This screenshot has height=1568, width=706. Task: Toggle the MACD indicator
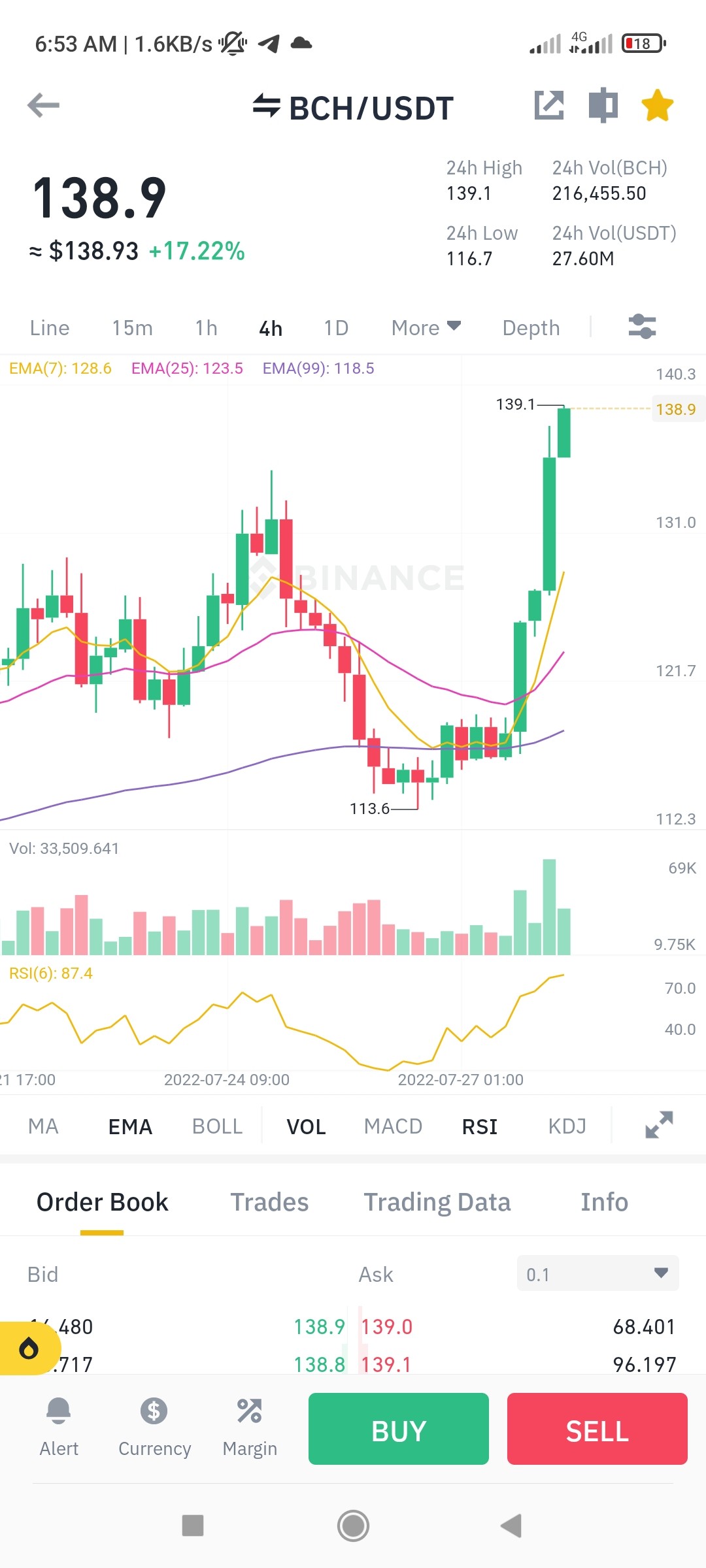point(393,1126)
